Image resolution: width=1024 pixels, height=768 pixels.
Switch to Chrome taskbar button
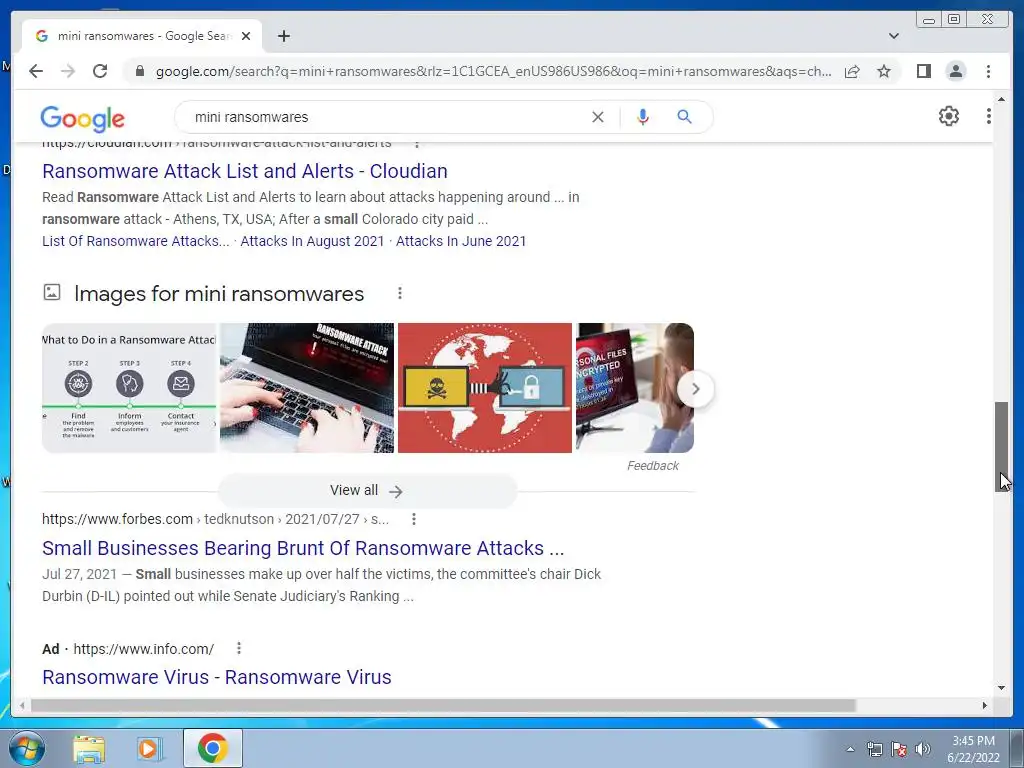(212, 748)
